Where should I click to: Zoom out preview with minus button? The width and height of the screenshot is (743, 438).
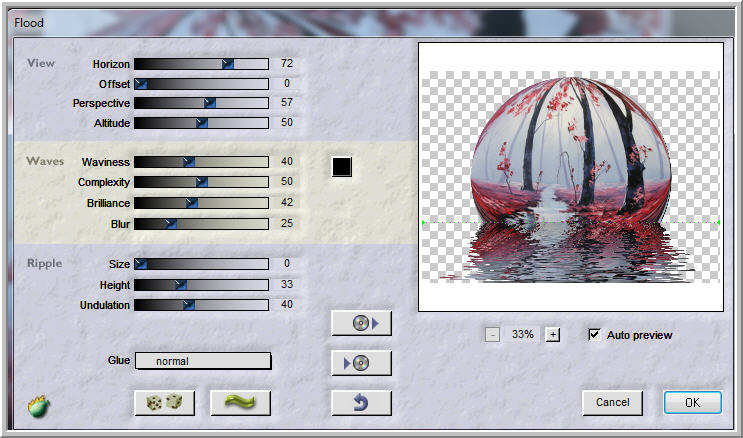point(492,335)
